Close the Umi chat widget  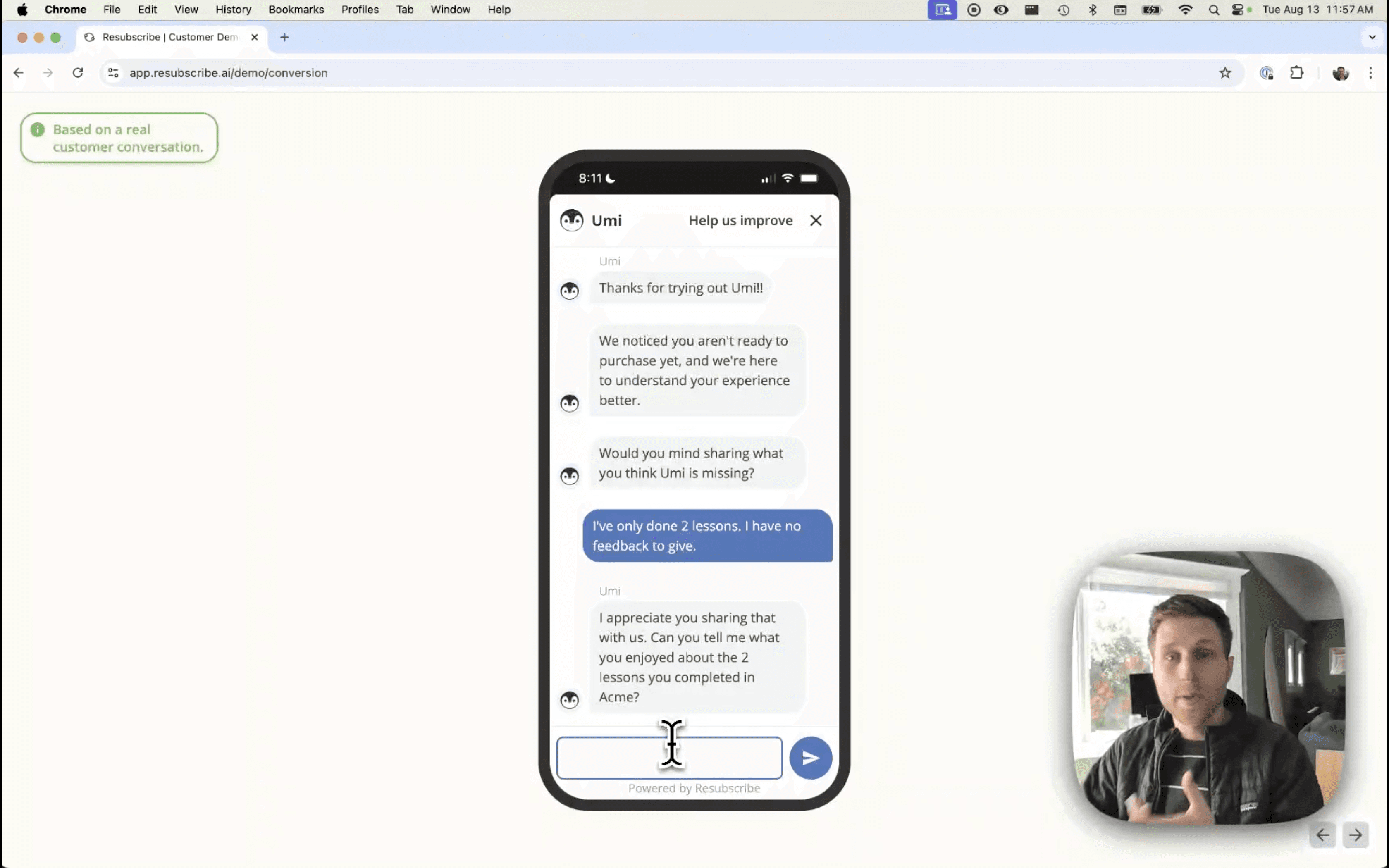pyautogui.click(x=816, y=220)
